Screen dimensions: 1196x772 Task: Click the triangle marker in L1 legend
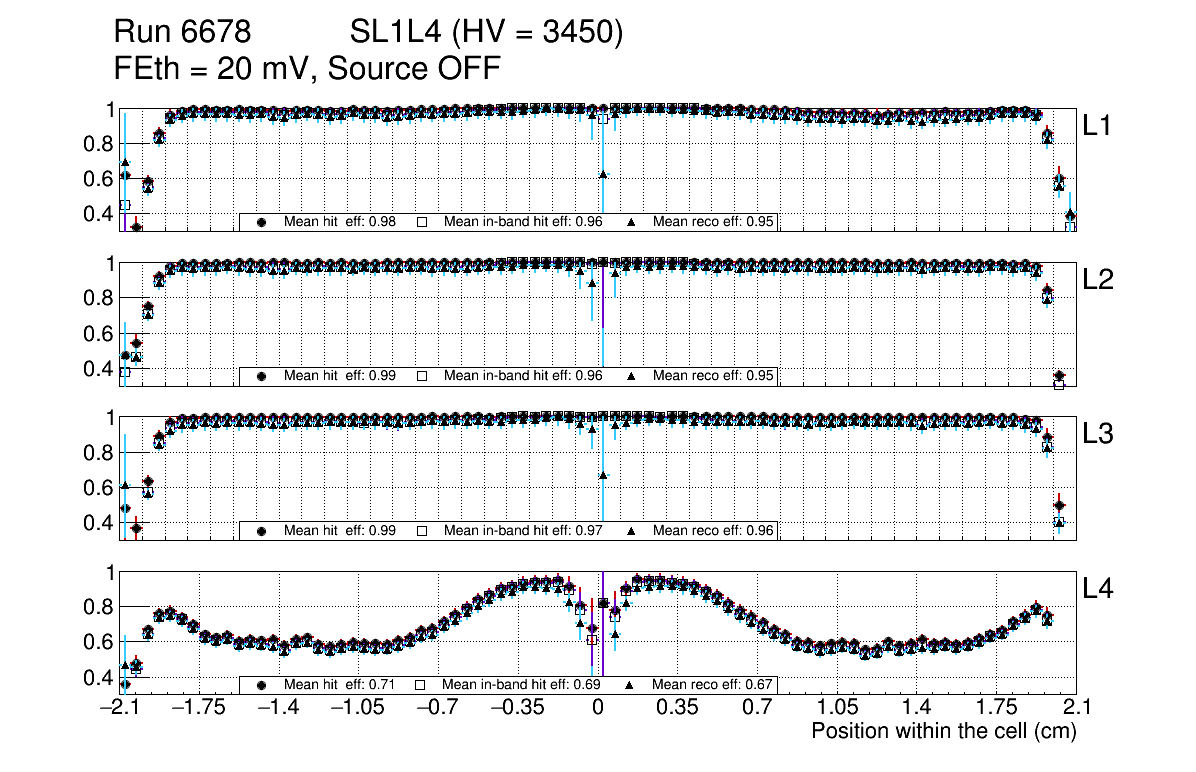[x=631, y=222]
